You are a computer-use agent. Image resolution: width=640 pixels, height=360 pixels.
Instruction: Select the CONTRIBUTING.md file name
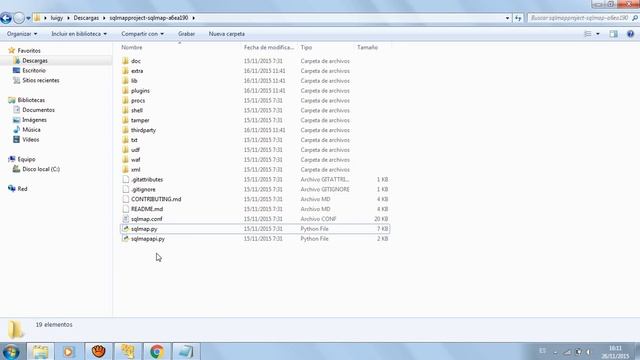pos(156,199)
